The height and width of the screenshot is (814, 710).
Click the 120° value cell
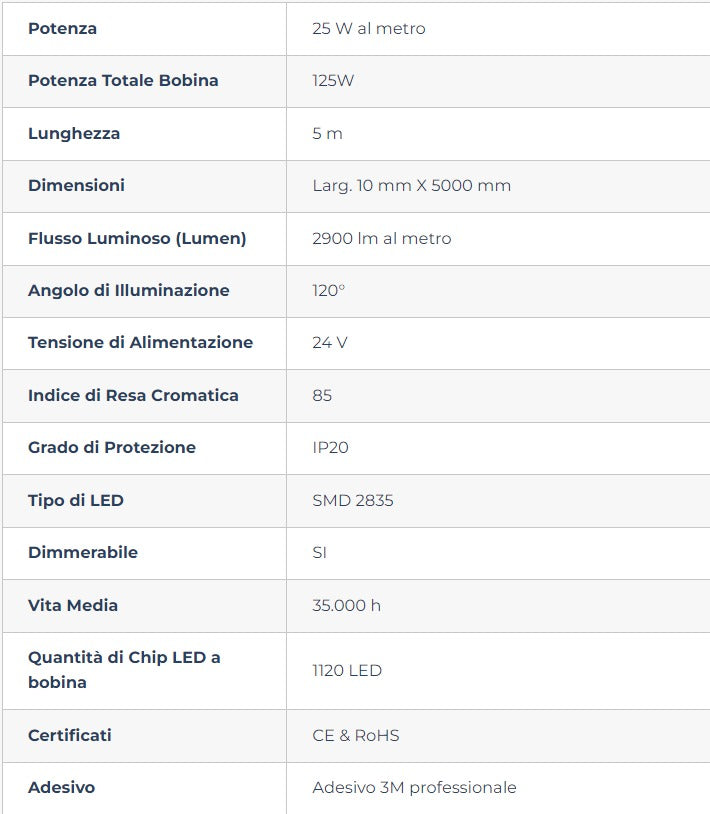pyautogui.click(x=328, y=290)
